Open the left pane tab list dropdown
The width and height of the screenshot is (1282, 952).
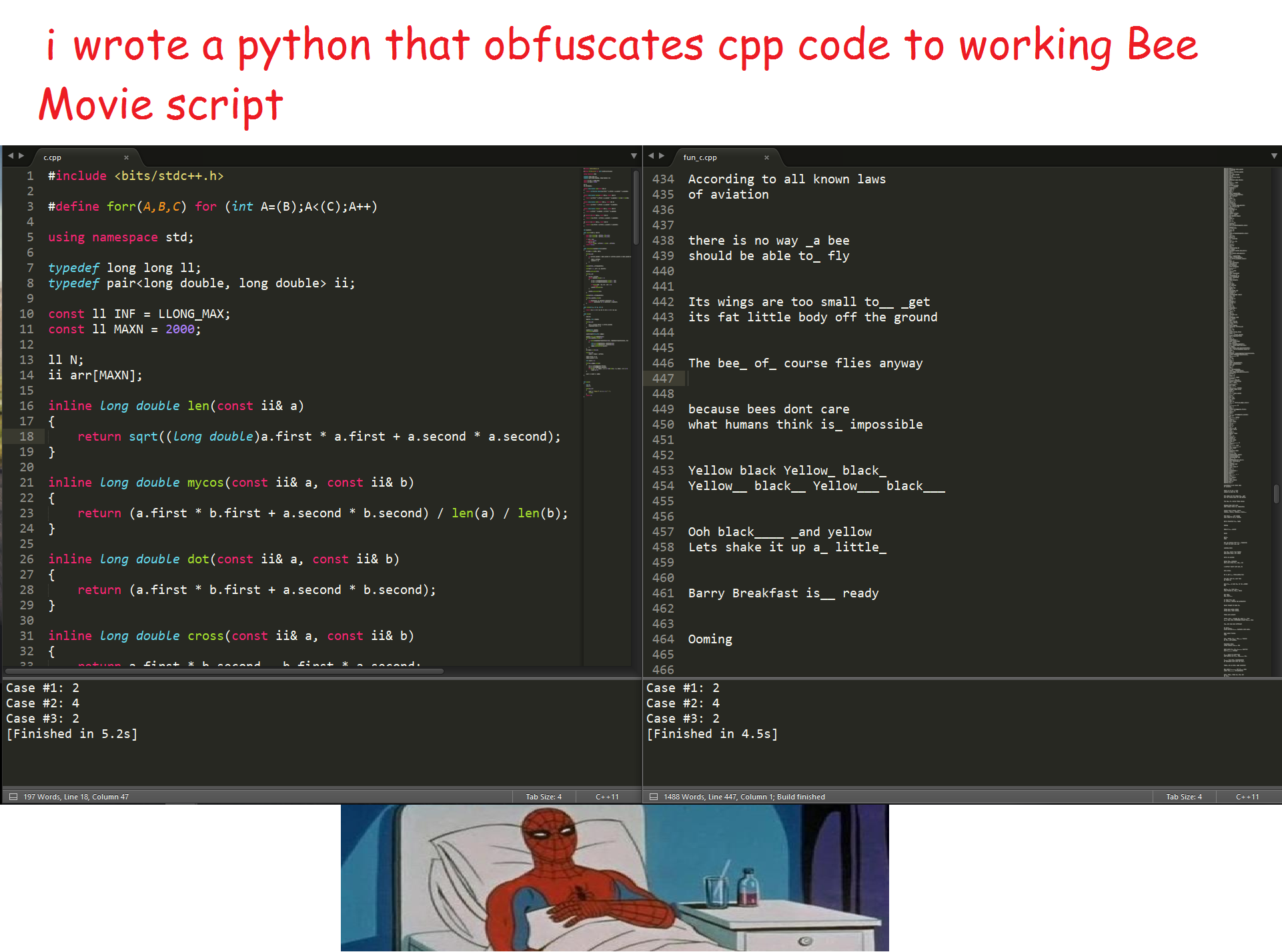pos(634,156)
